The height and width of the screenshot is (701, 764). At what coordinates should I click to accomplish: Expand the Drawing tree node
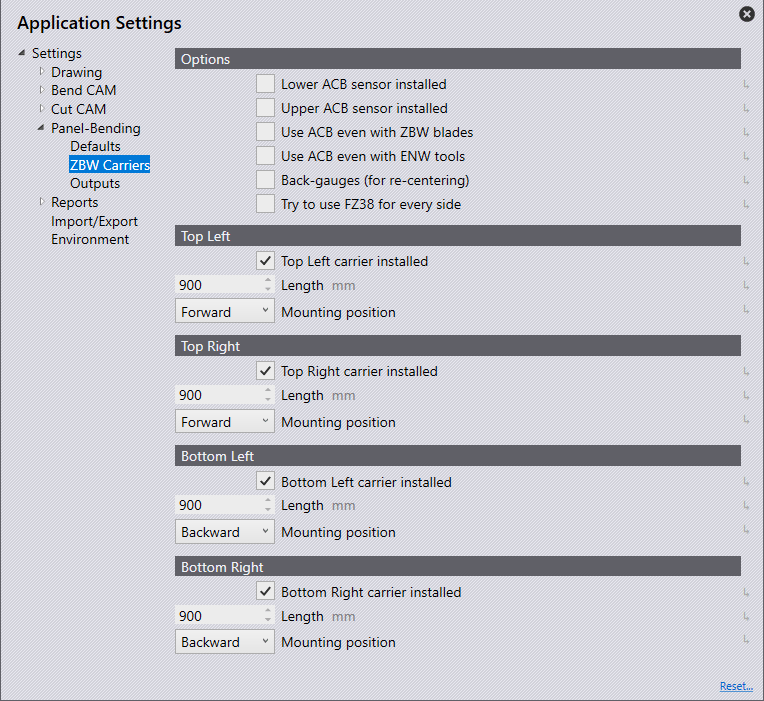click(41, 72)
